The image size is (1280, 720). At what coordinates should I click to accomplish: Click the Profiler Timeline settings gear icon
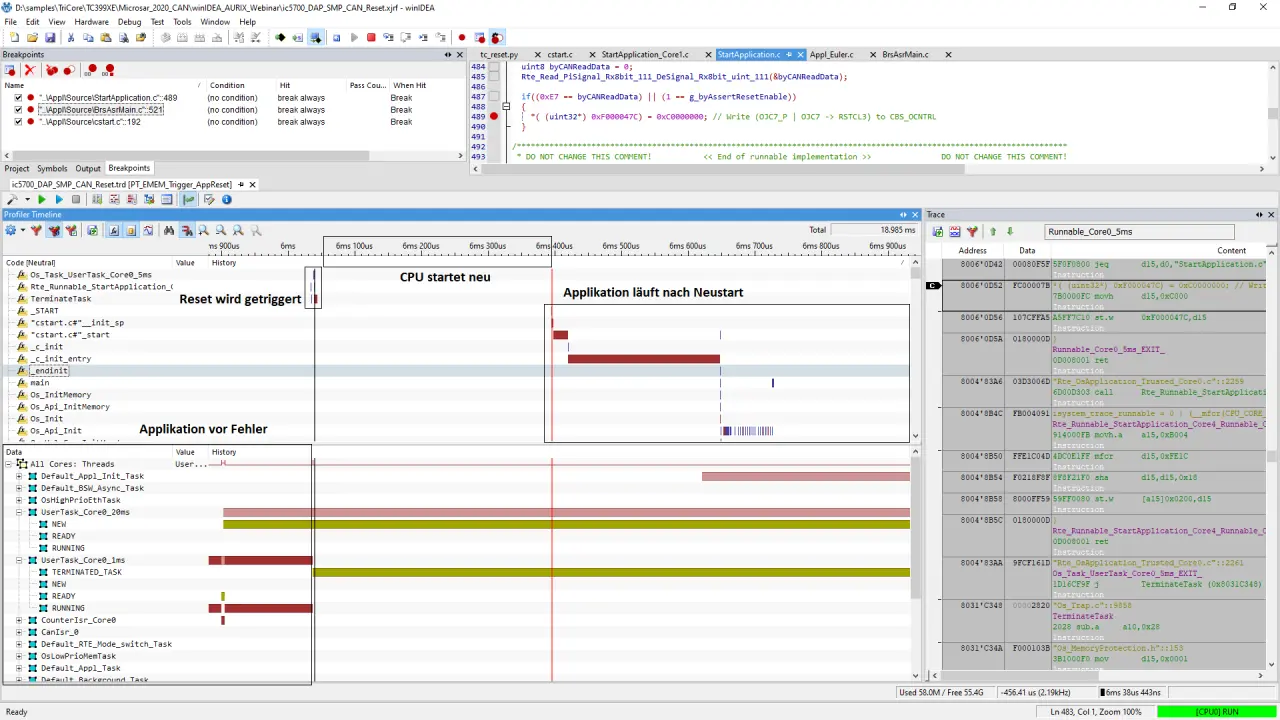(x=11, y=231)
